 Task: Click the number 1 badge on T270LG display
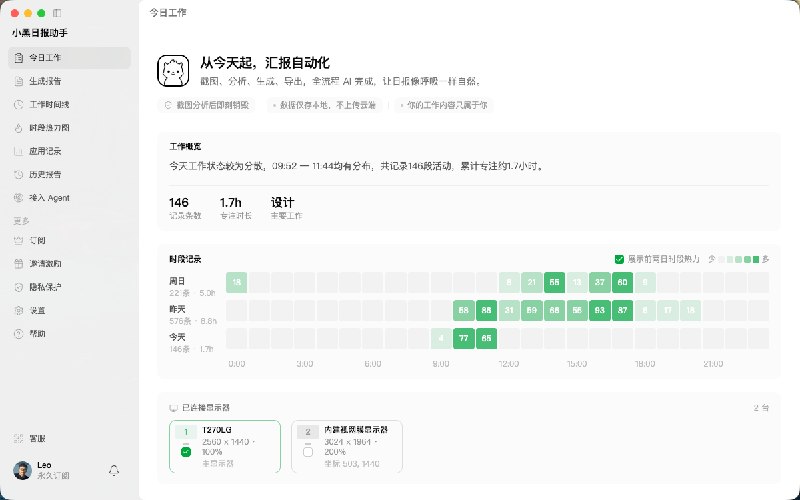coord(186,432)
